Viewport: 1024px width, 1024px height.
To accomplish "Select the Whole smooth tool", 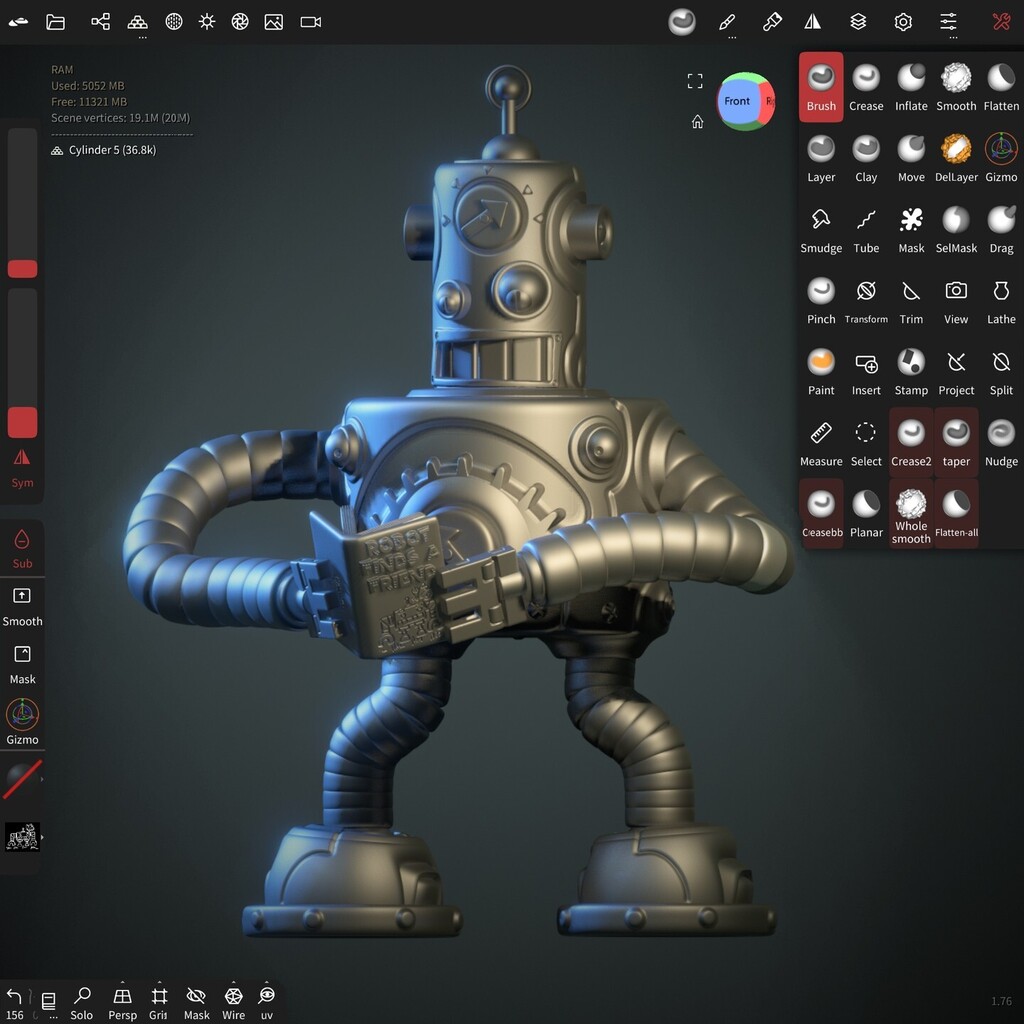I will coord(911,515).
